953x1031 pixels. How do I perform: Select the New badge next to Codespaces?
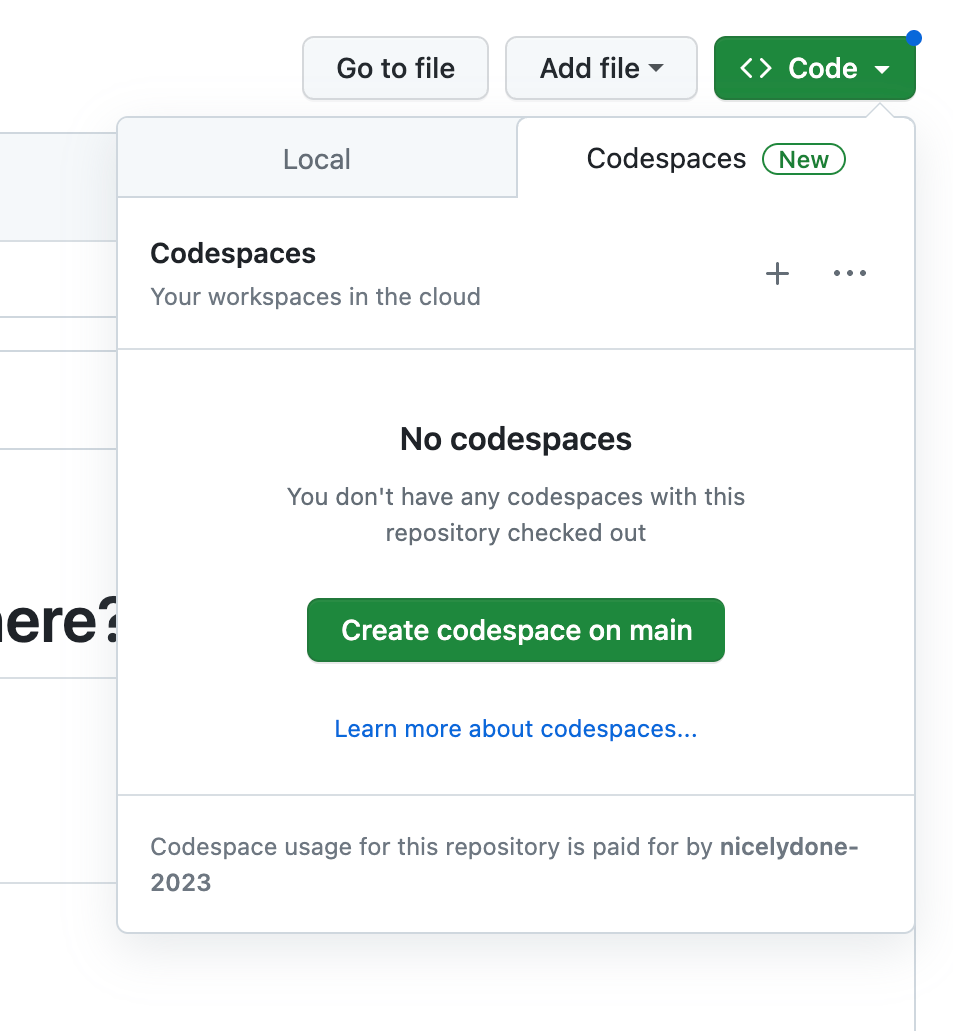(x=804, y=159)
